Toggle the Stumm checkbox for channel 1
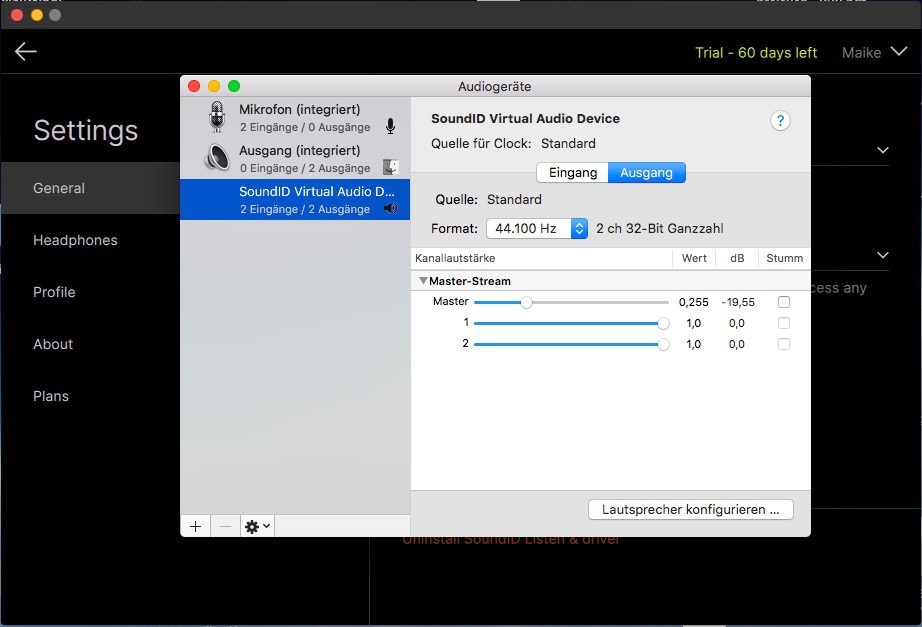Viewport: 922px width, 627px height. pyautogui.click(x=784, y=323)
